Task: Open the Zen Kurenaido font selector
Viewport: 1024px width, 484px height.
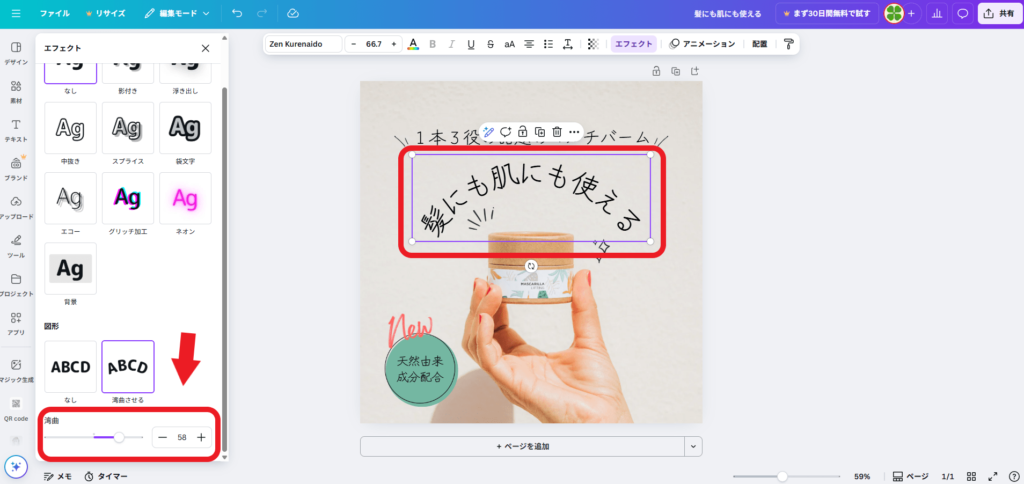Action: (x=303, y=44)
